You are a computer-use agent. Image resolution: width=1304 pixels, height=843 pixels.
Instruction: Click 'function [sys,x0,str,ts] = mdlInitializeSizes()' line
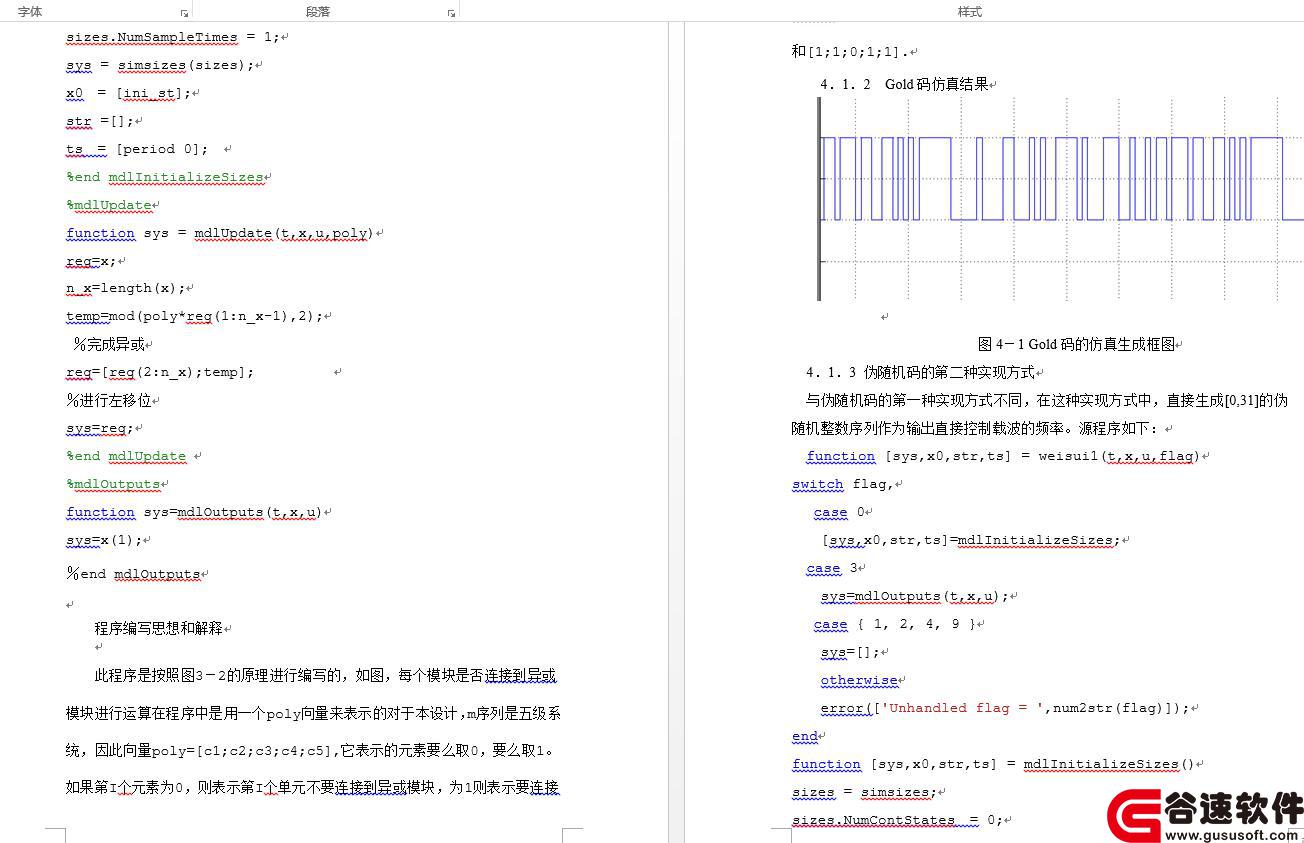993,764
